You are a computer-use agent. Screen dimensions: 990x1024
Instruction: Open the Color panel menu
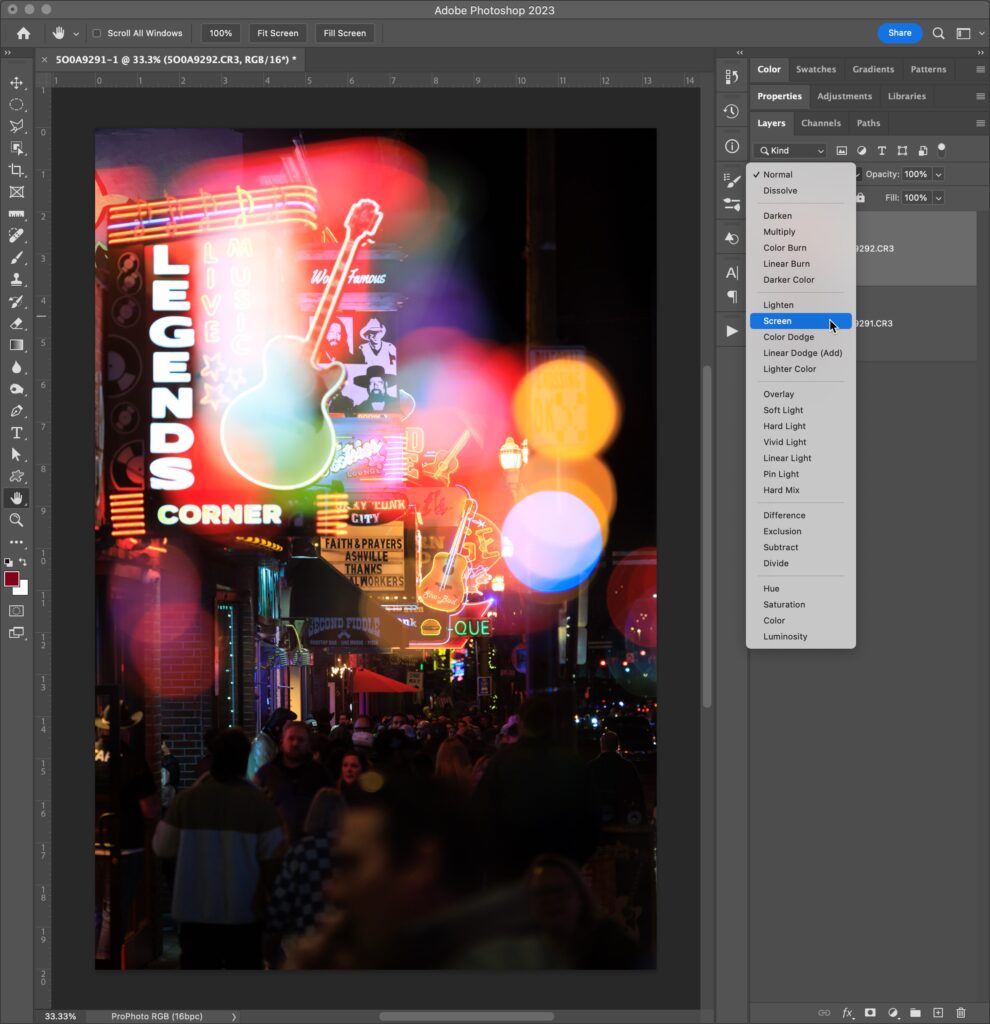[x=980, y=69]
